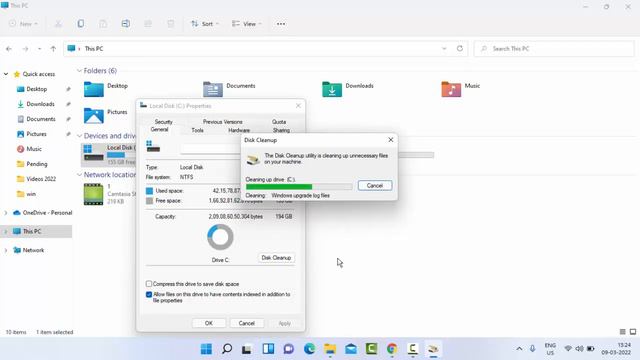Cancel the Disk Cleanup operation

(375, 185)
